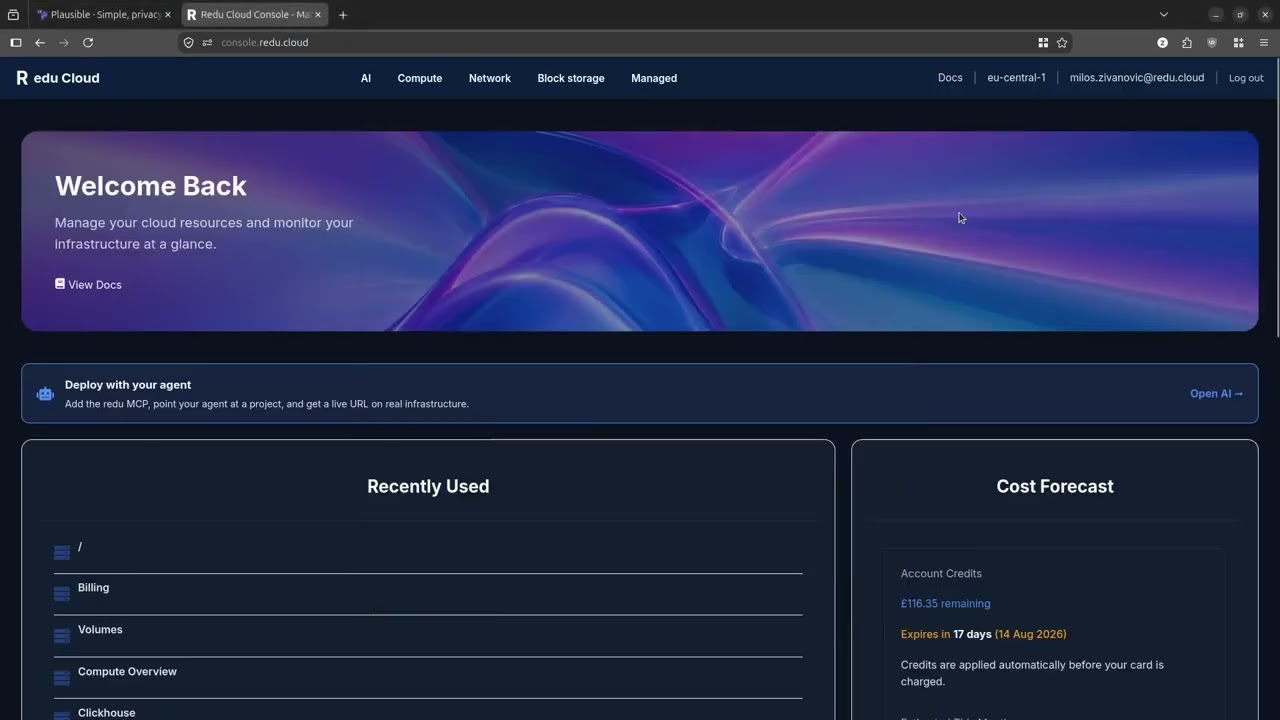Go forward to the next page
Screen dimensions: 1280x720
coord(64,43)
